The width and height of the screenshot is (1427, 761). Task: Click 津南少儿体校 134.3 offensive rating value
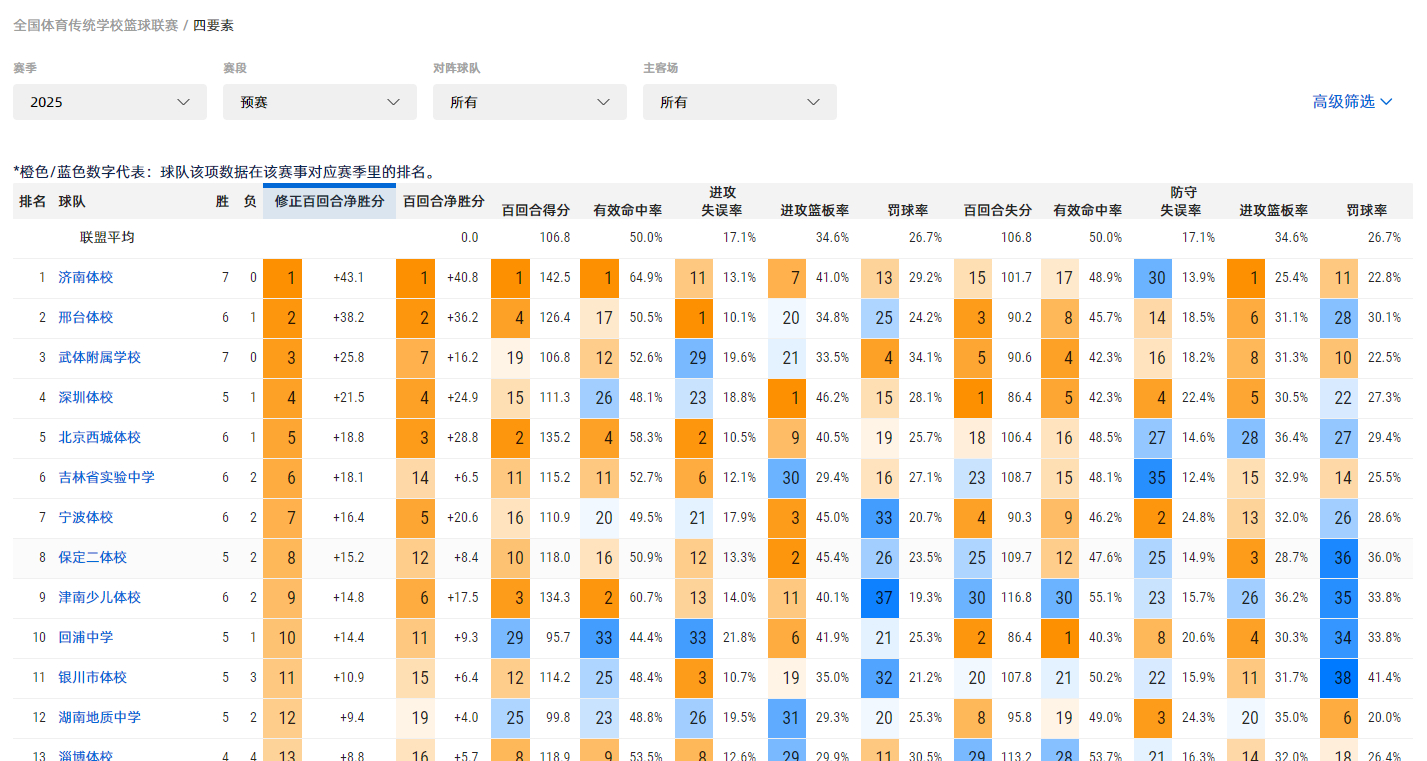[555, 598]
